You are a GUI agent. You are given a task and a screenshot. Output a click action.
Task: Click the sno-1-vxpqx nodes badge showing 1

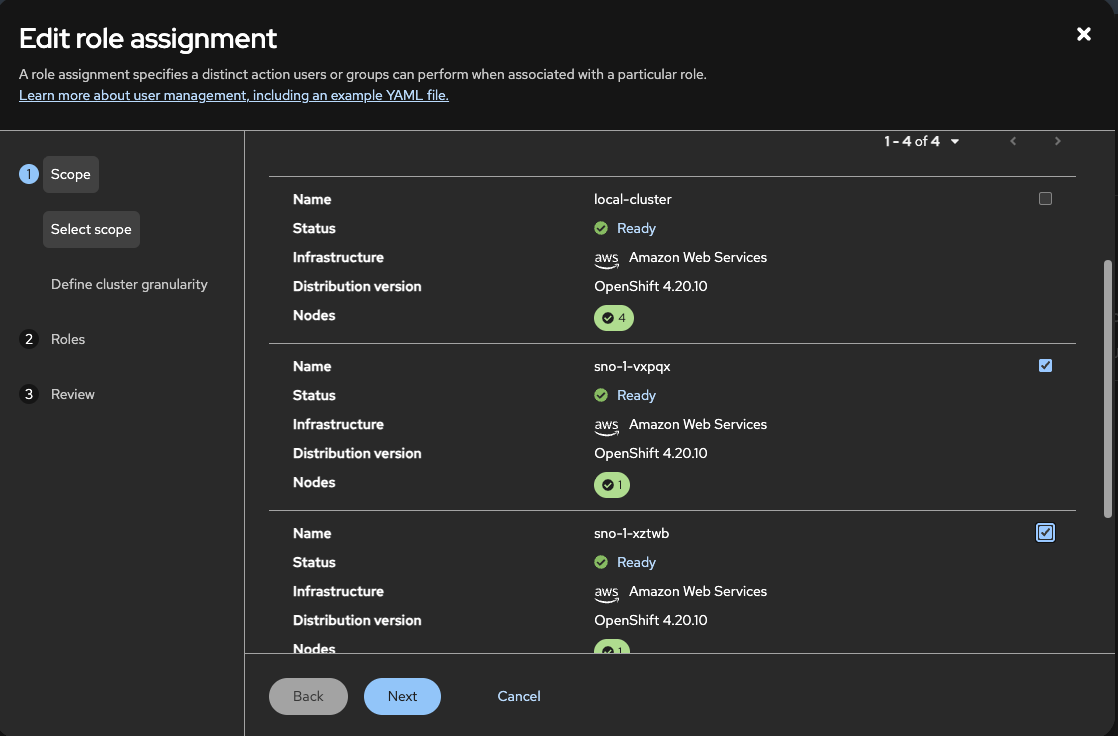pos(612,486)
